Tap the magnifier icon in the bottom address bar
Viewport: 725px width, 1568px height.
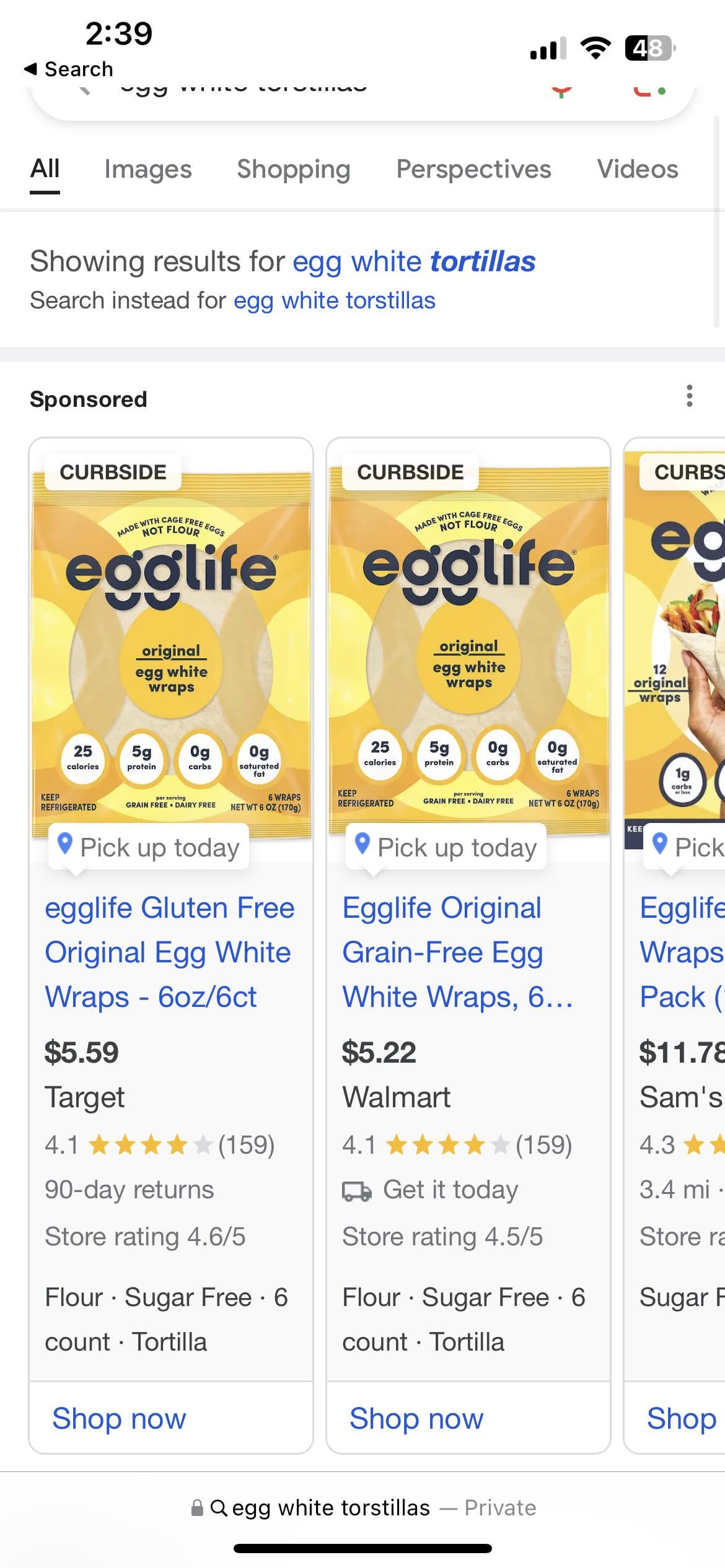point(218,1508)
